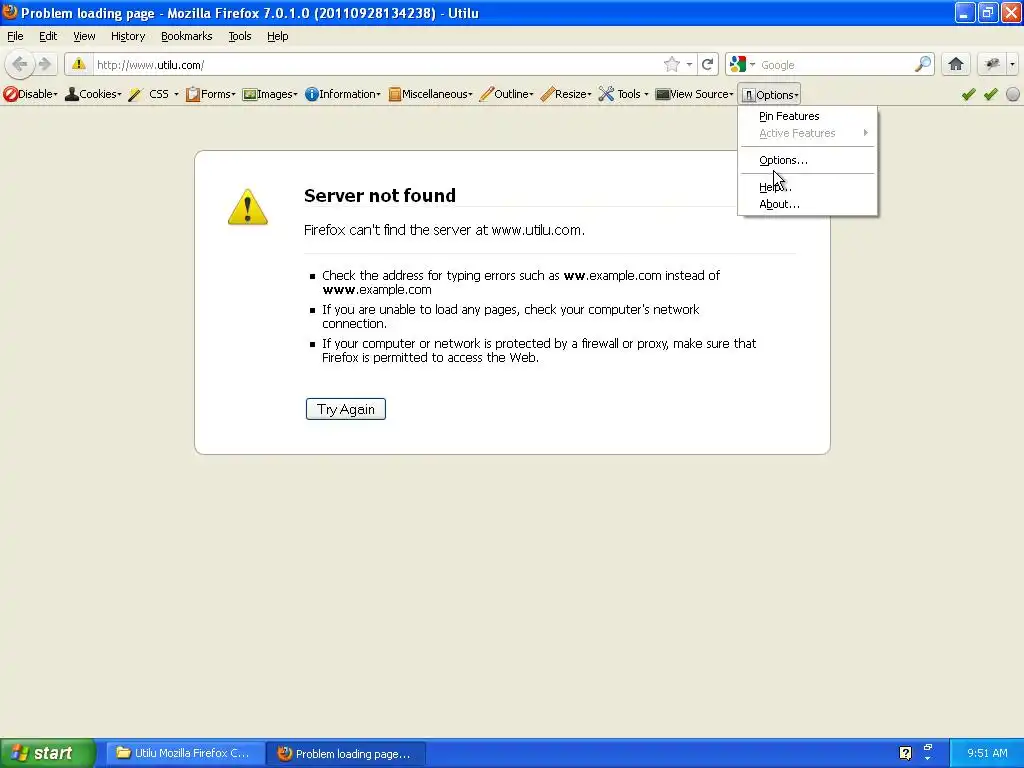Image resolution: width=1024 pixels, height=768 pixels.
Task: Open the Windows start button
Action: [x=48, y=753]
